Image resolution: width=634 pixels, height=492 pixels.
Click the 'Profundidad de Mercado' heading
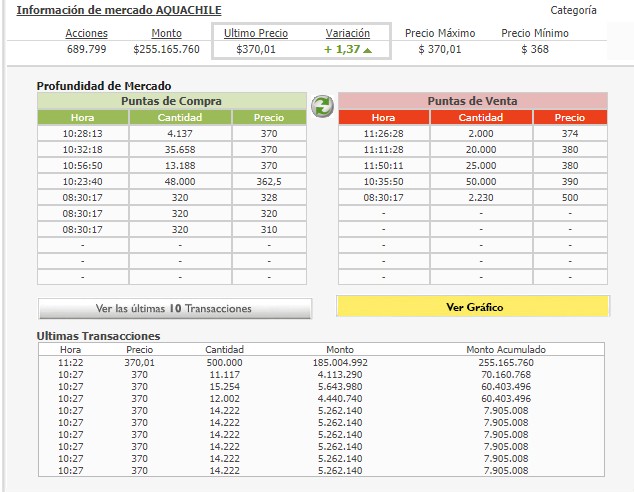[x=104, y=86]
